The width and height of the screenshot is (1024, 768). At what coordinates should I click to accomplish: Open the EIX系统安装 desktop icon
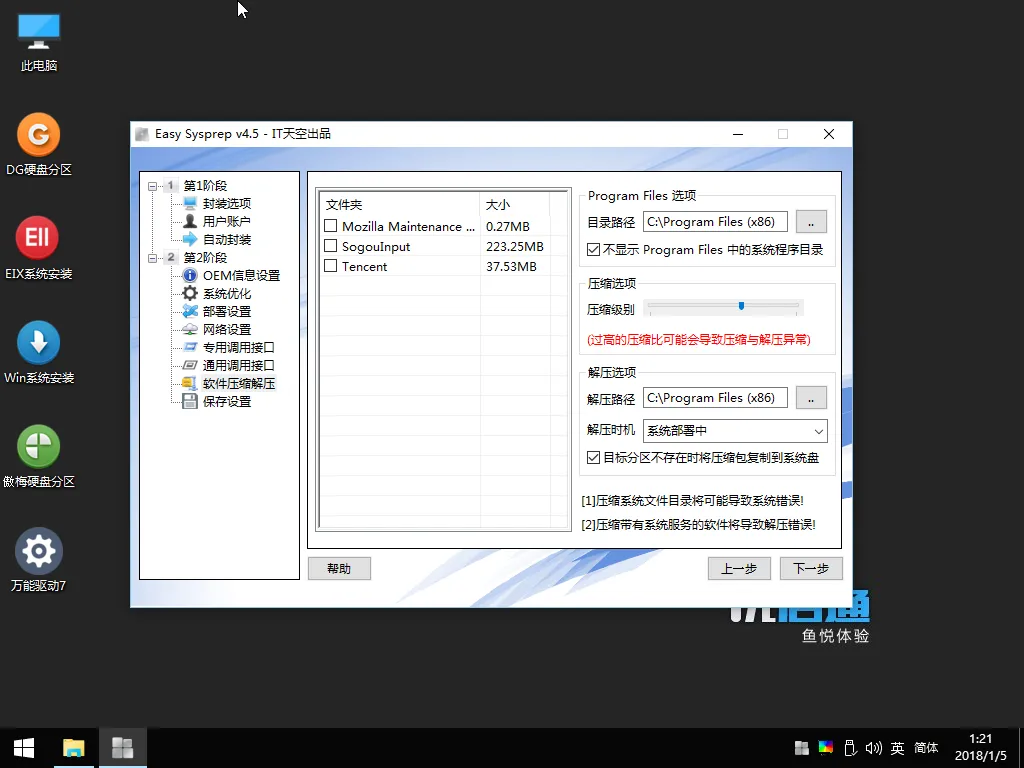38,239
